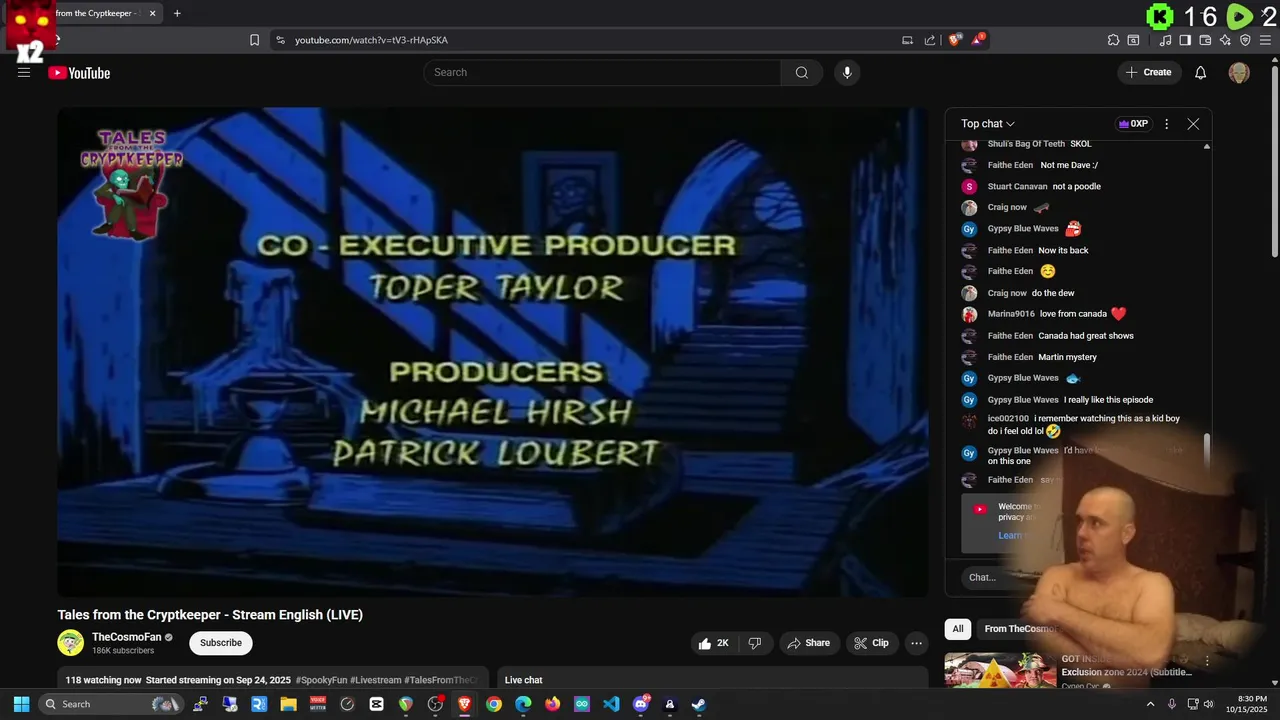Like the video with thumbs up
The image size is (1280, 720).
pos(714,643)
